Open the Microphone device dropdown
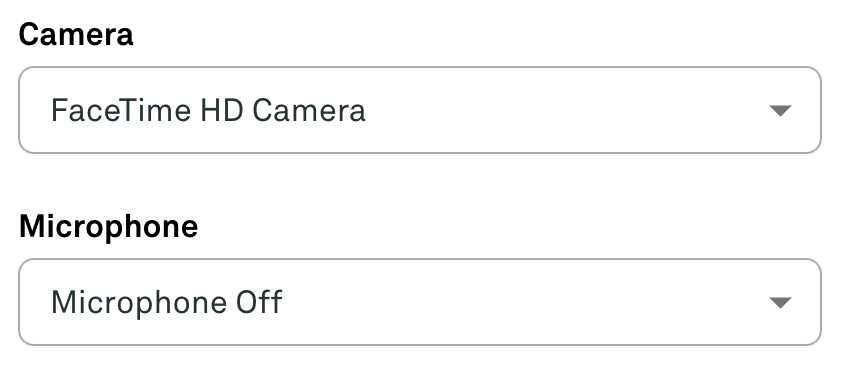 point(420,302)
